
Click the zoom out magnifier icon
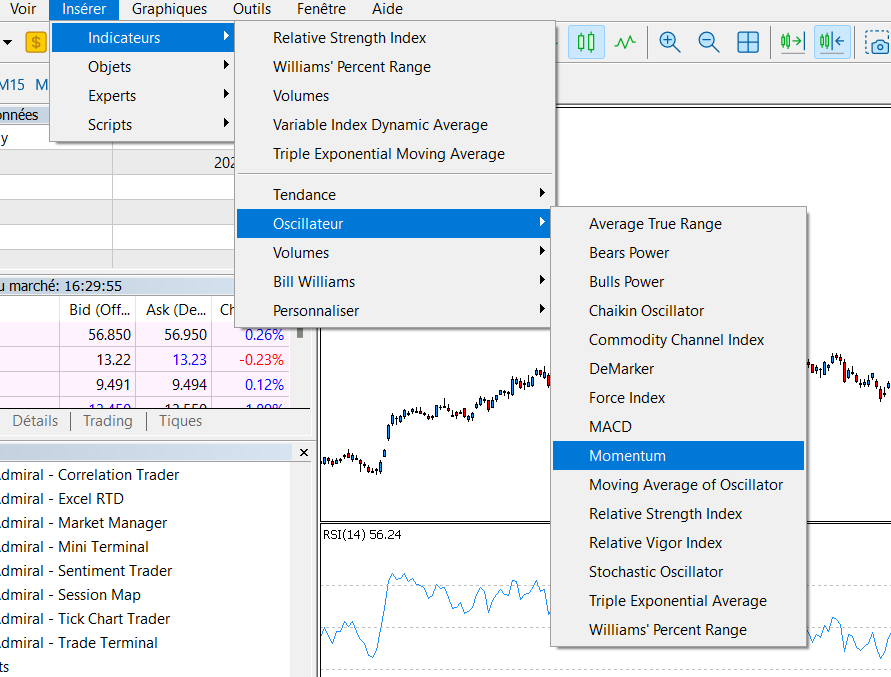tap(709, 42)
